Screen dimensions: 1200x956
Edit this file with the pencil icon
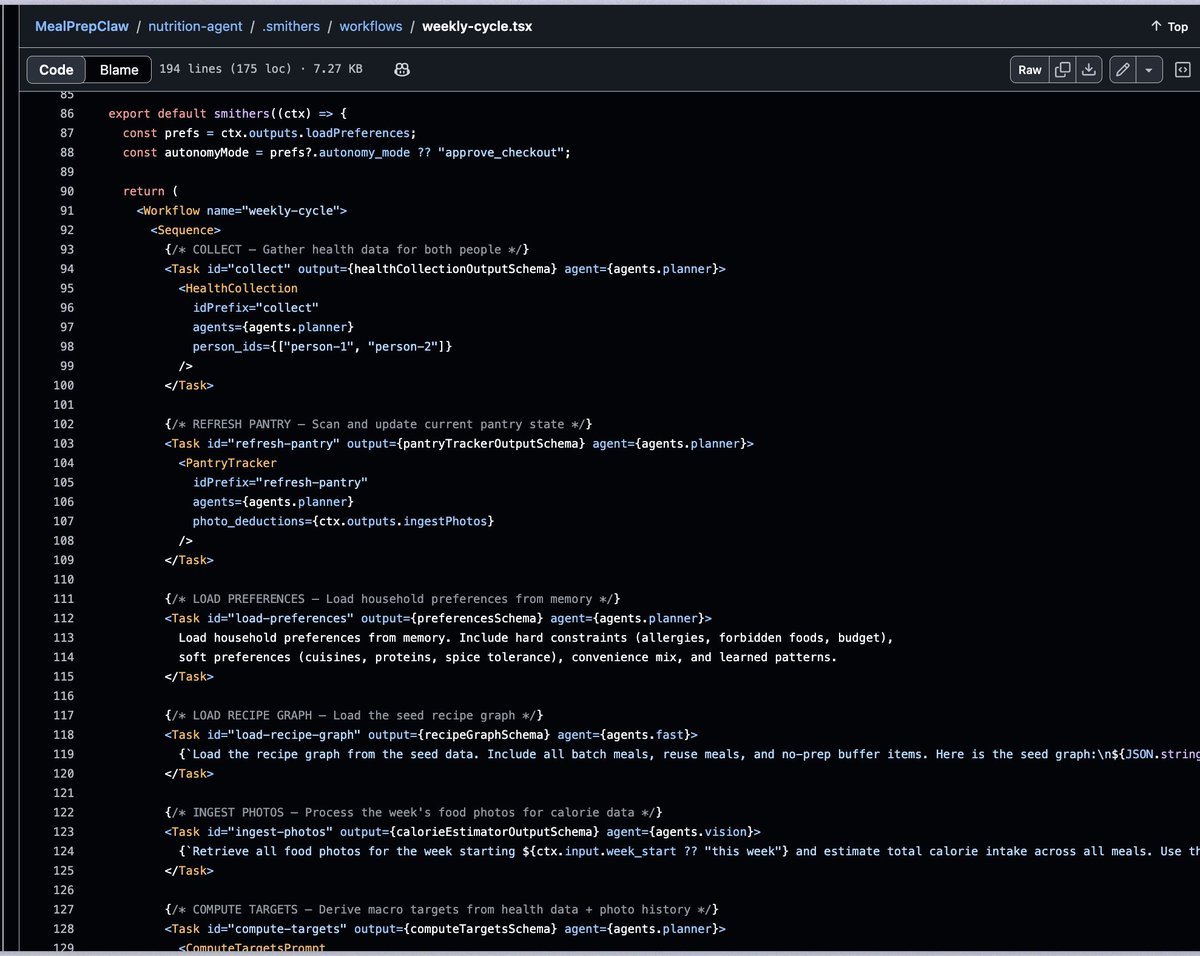1123,69
